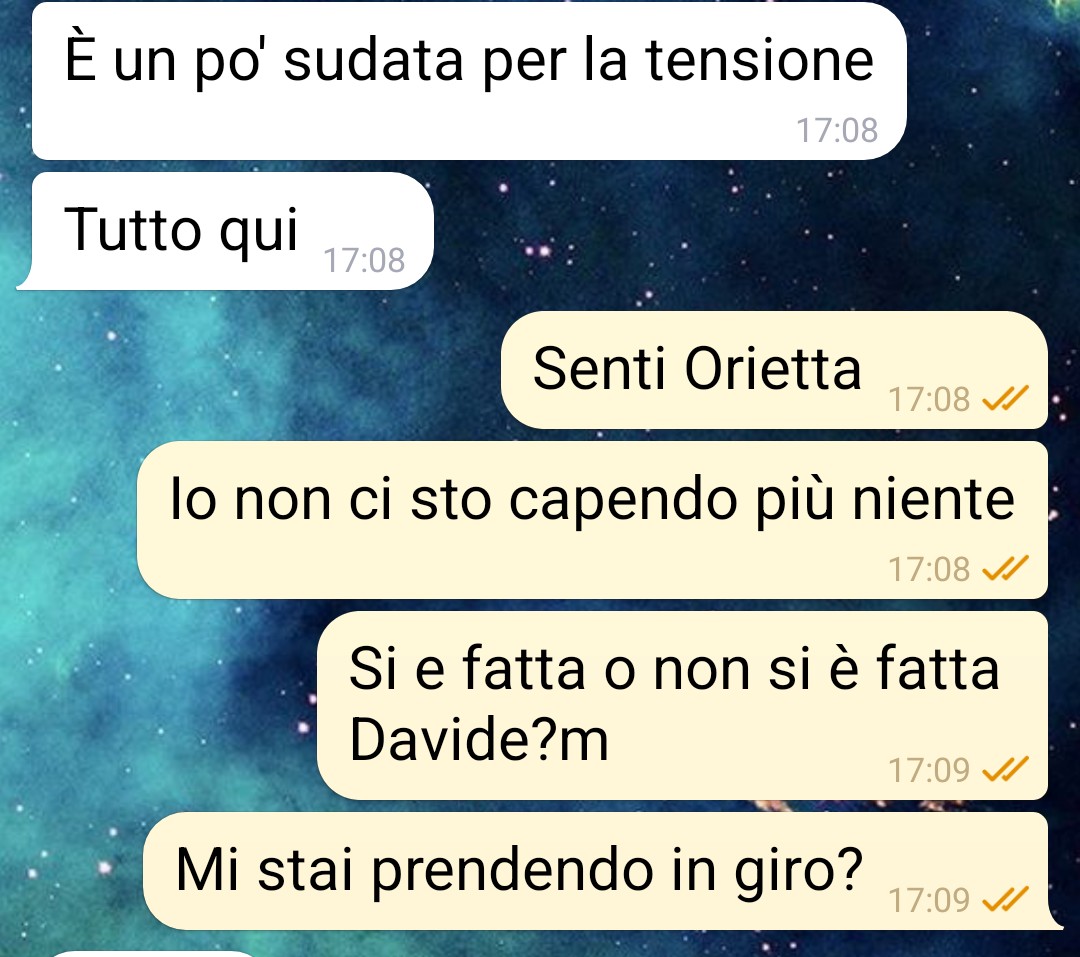The height and width of the screenshot is (957, 1080).
Task: Select "Io non ci sto capendo più niente" bubble
Action: (x=592, y=520)
